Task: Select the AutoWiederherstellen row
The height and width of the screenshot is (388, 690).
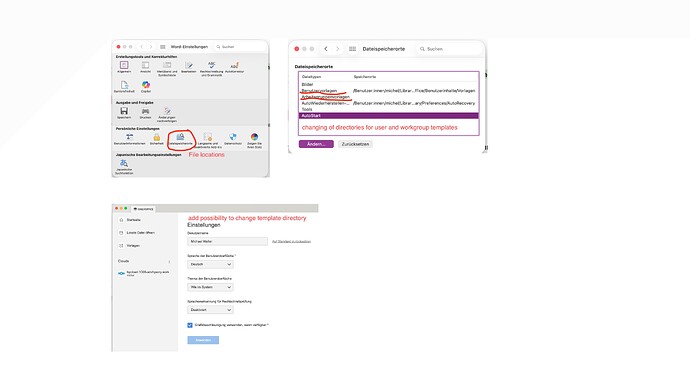Action: [x=389, y=103]
